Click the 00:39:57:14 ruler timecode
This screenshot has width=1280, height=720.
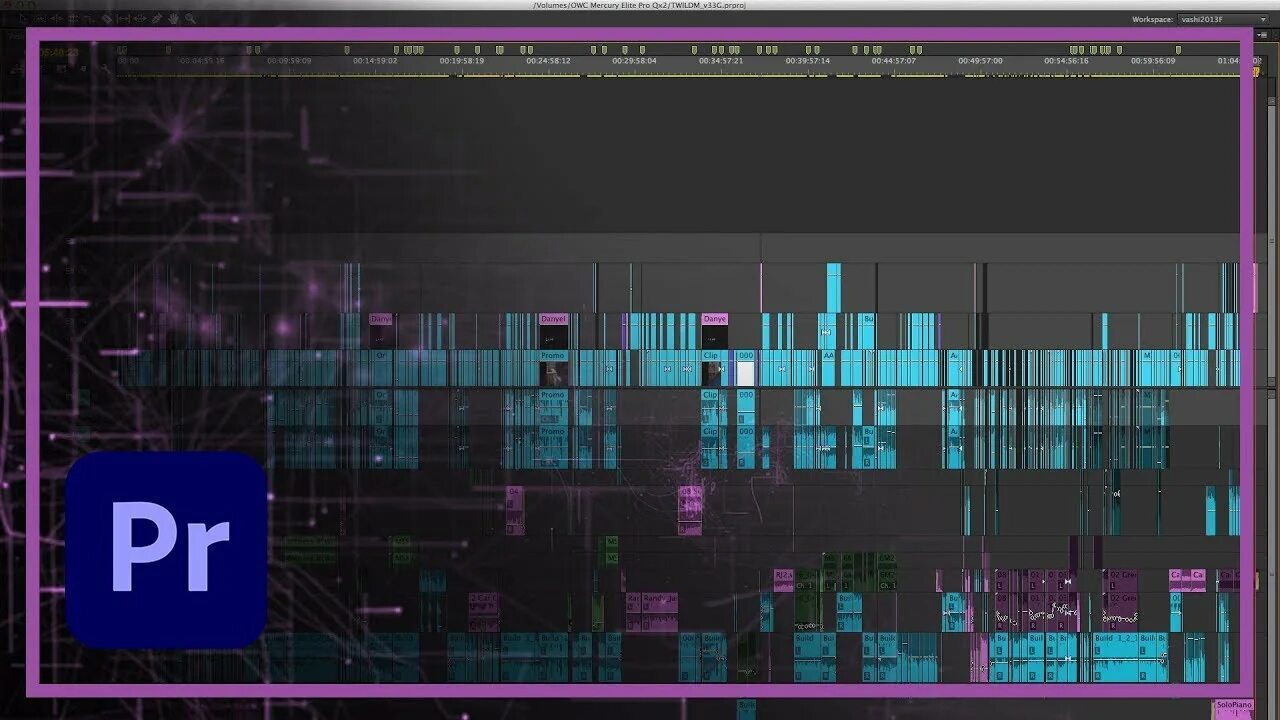pyautogui.click(x=808, y=60)
